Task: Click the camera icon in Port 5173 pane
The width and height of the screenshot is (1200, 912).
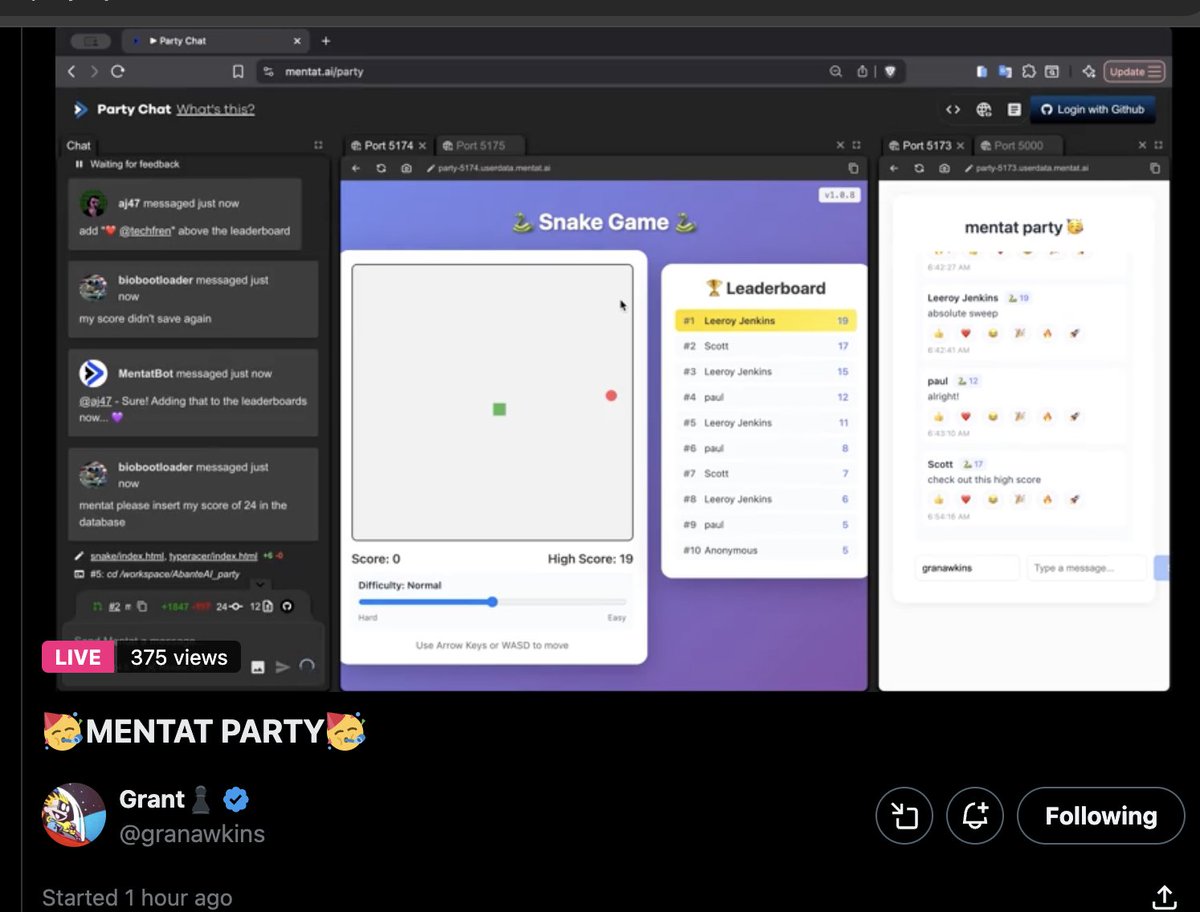Action: [x=944, y=168]
